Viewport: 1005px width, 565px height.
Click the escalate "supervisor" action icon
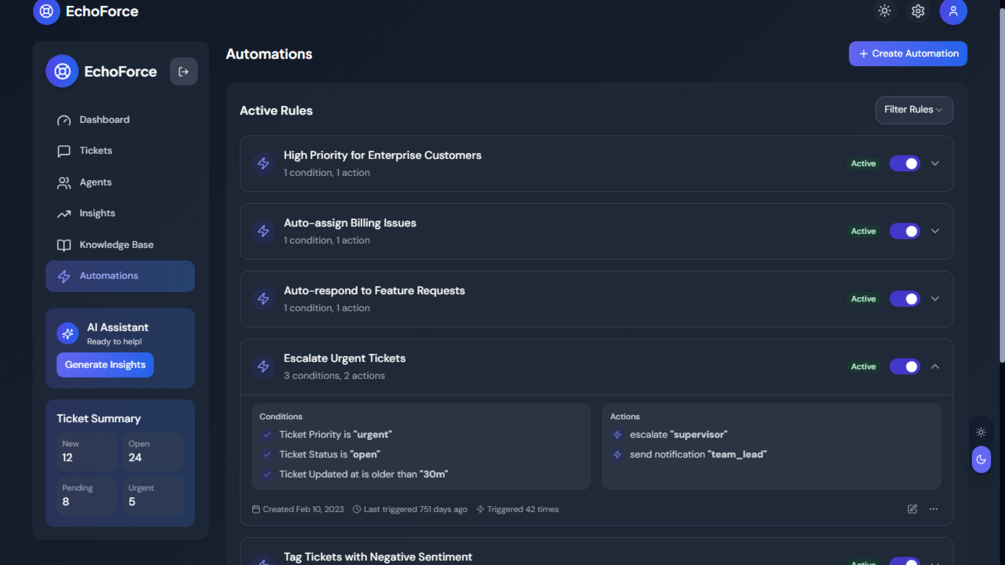click(617, 435)
